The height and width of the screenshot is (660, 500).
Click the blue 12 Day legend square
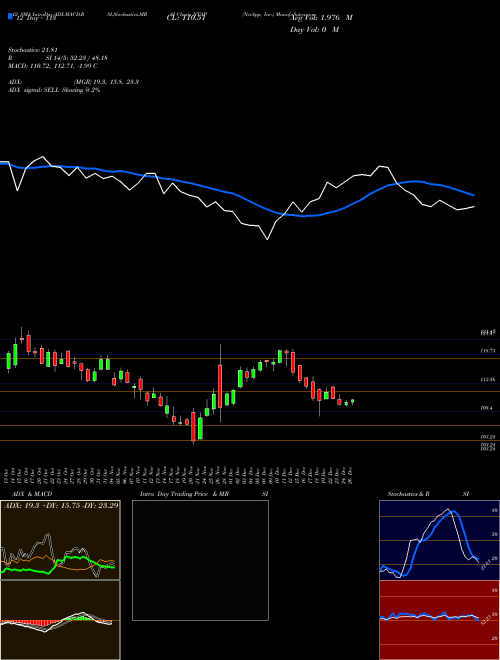tap(10, 17)
